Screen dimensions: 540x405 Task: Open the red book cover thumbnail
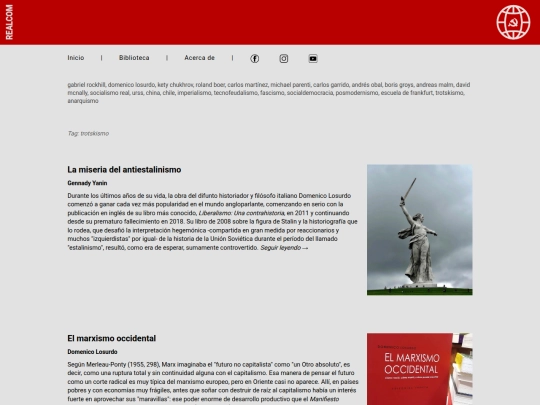pos(419,369)
